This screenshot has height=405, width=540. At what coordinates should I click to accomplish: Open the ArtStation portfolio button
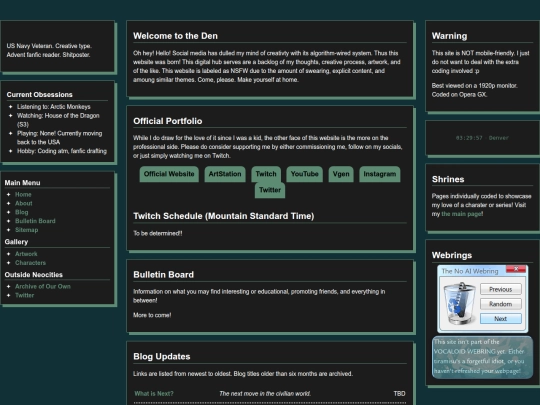[x=225, y=174]
